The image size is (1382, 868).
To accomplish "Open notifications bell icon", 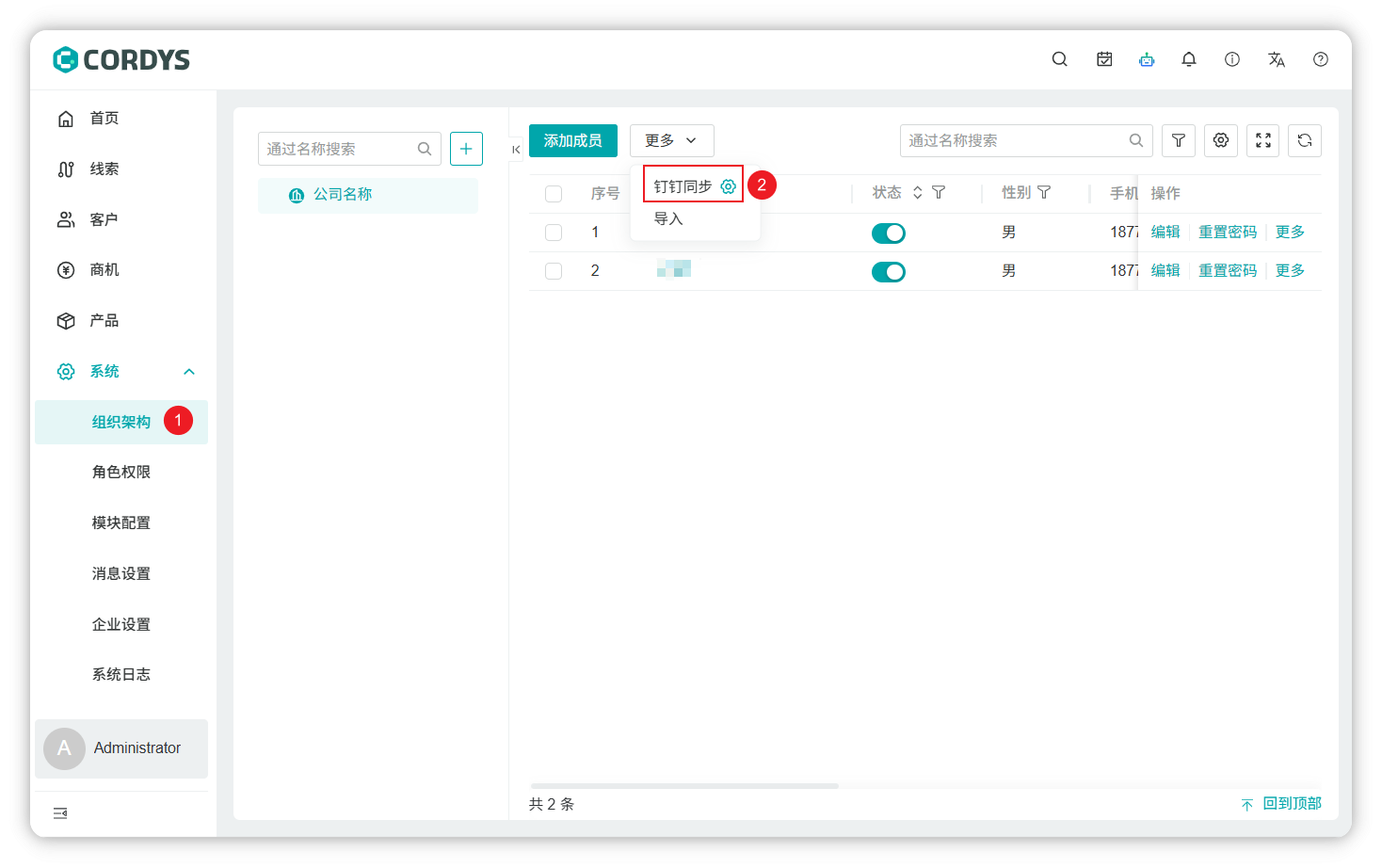I will (x=1189, y=59).
